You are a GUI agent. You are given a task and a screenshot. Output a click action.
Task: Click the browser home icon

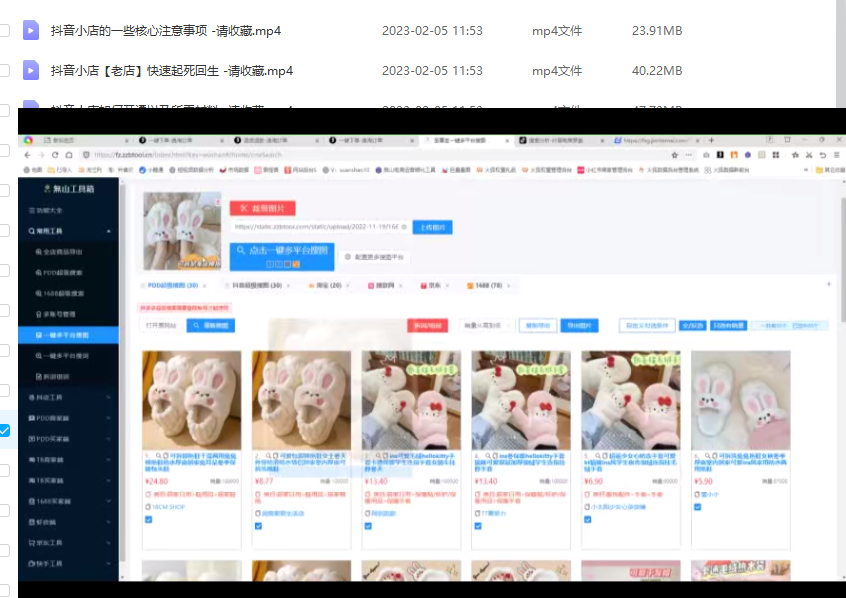pos(70,155)
